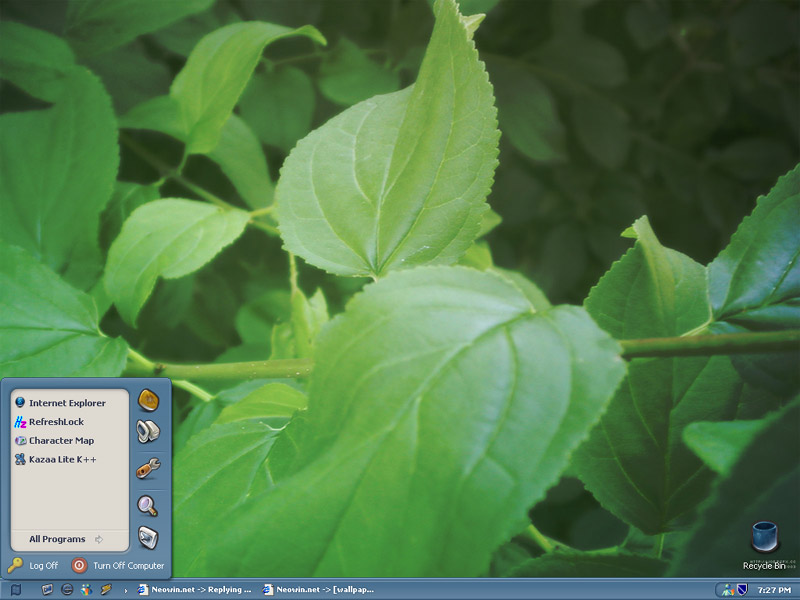Open the My Computer icon in start menu

coord(148,432)
